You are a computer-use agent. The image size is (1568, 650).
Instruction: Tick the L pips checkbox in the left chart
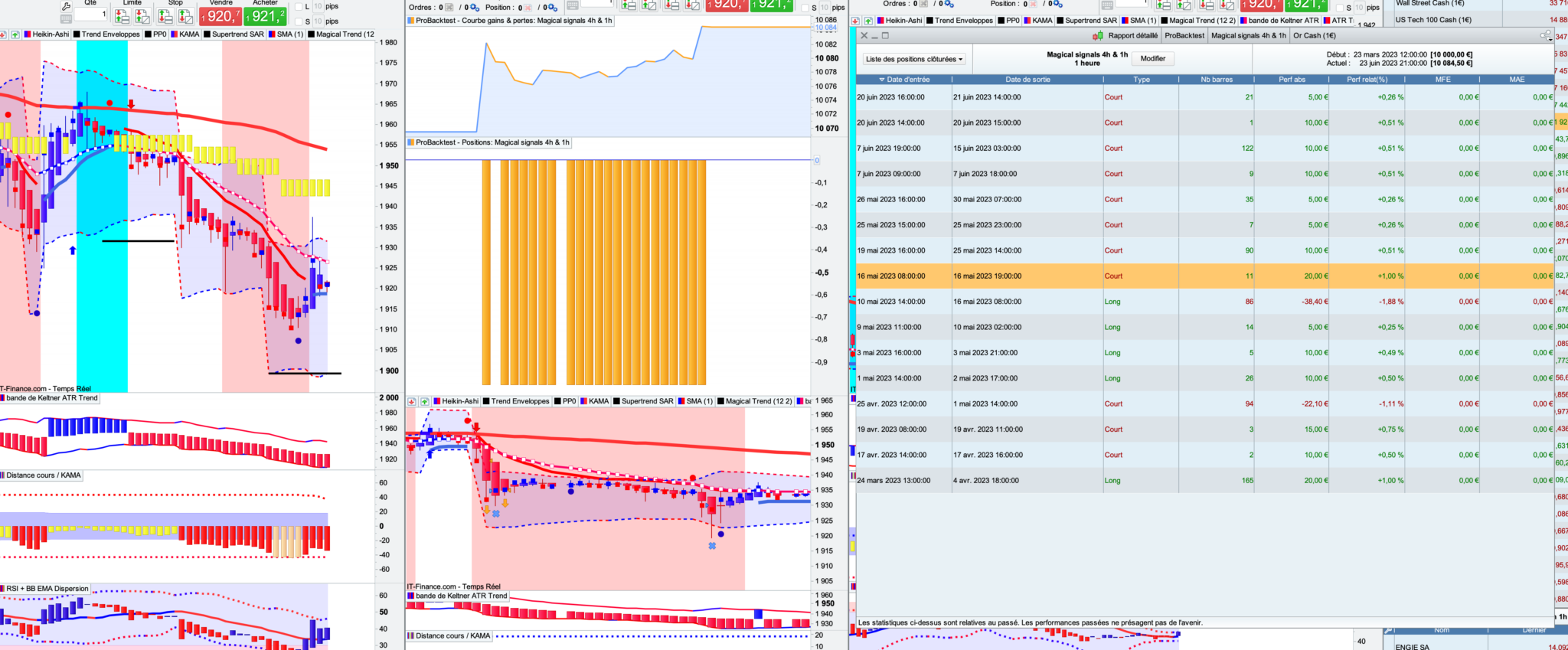(298, 7)
